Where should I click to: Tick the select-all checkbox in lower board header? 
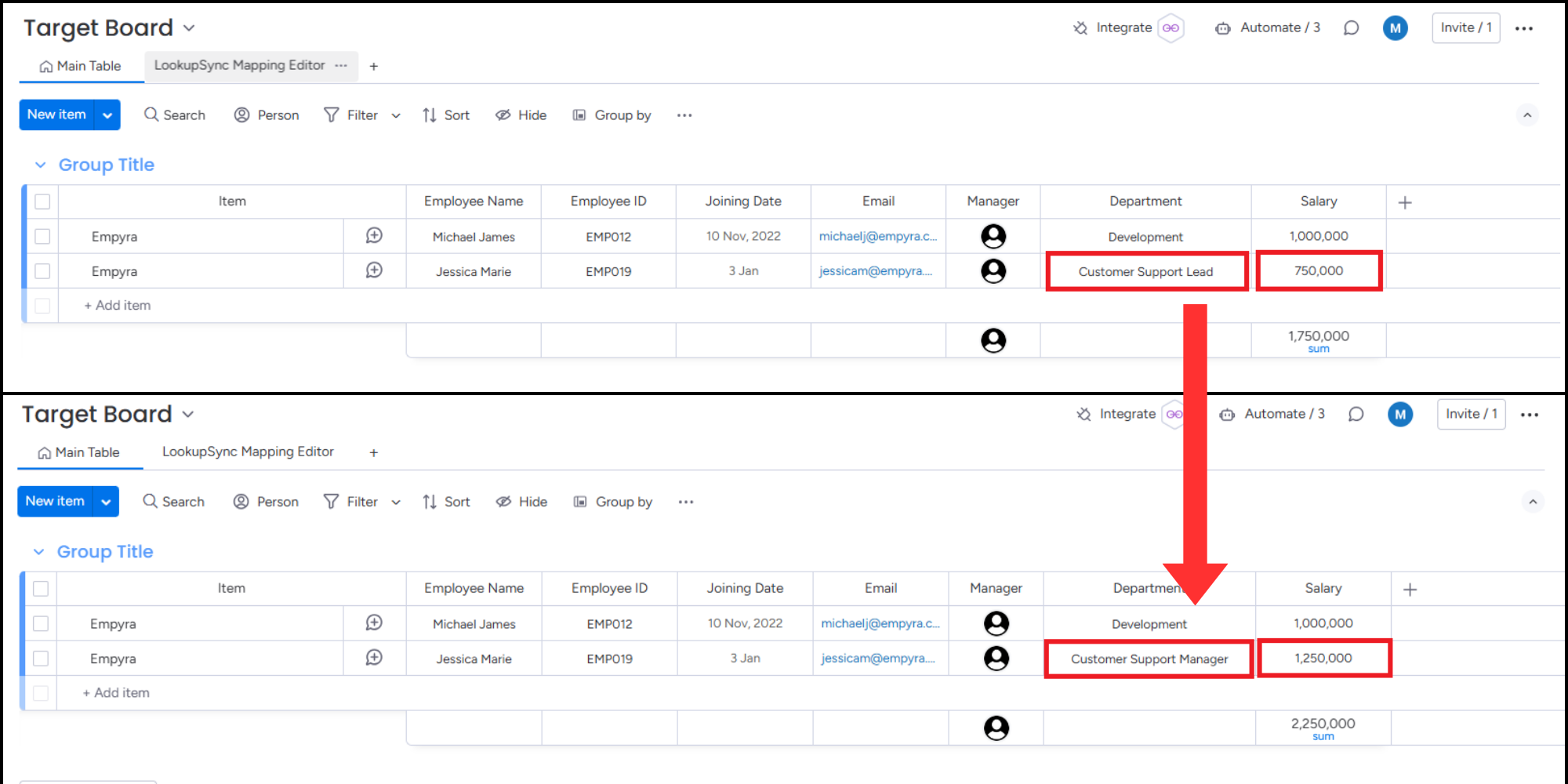41,588
